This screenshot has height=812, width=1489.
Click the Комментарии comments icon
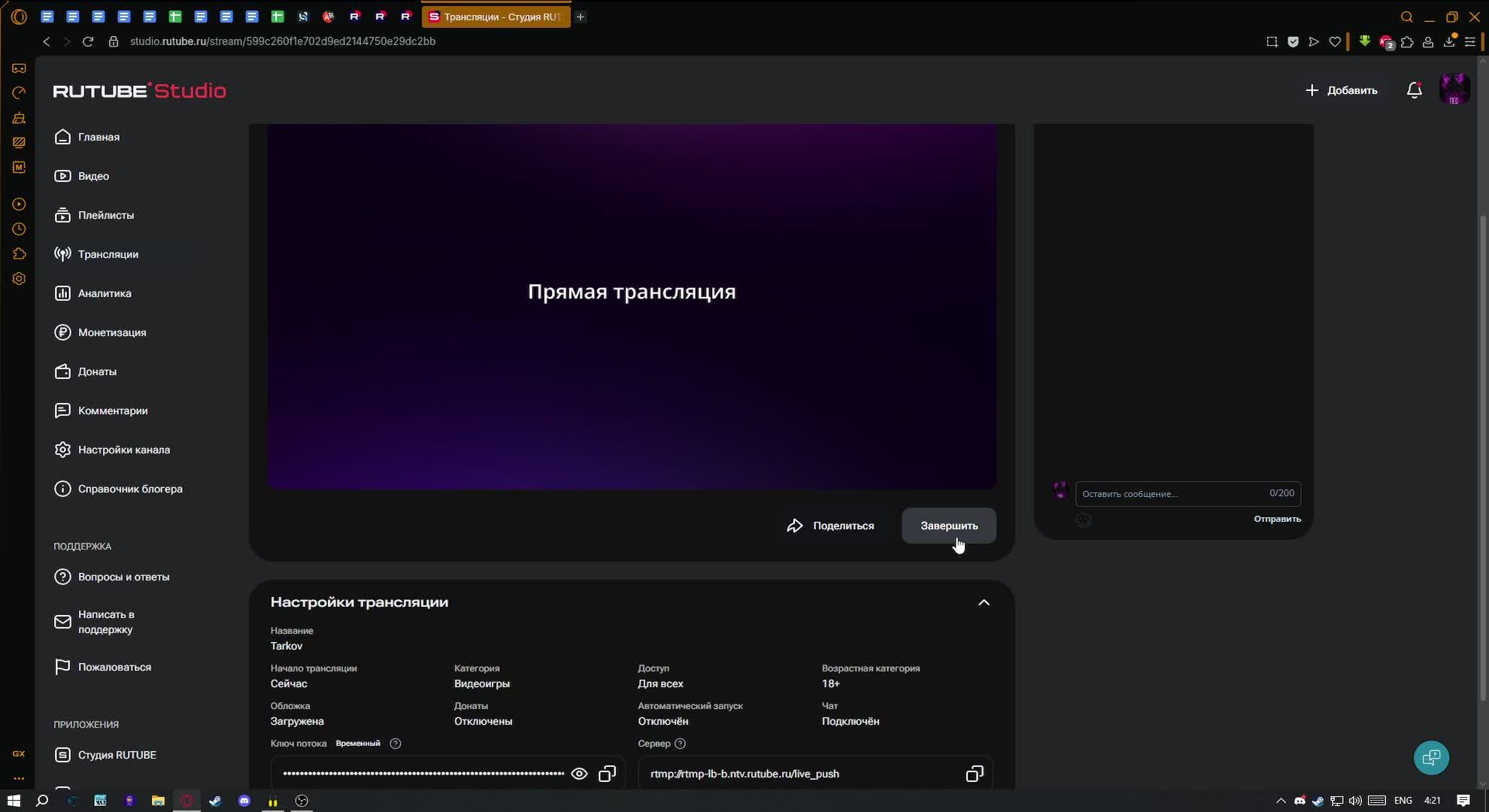coord(62,410)
